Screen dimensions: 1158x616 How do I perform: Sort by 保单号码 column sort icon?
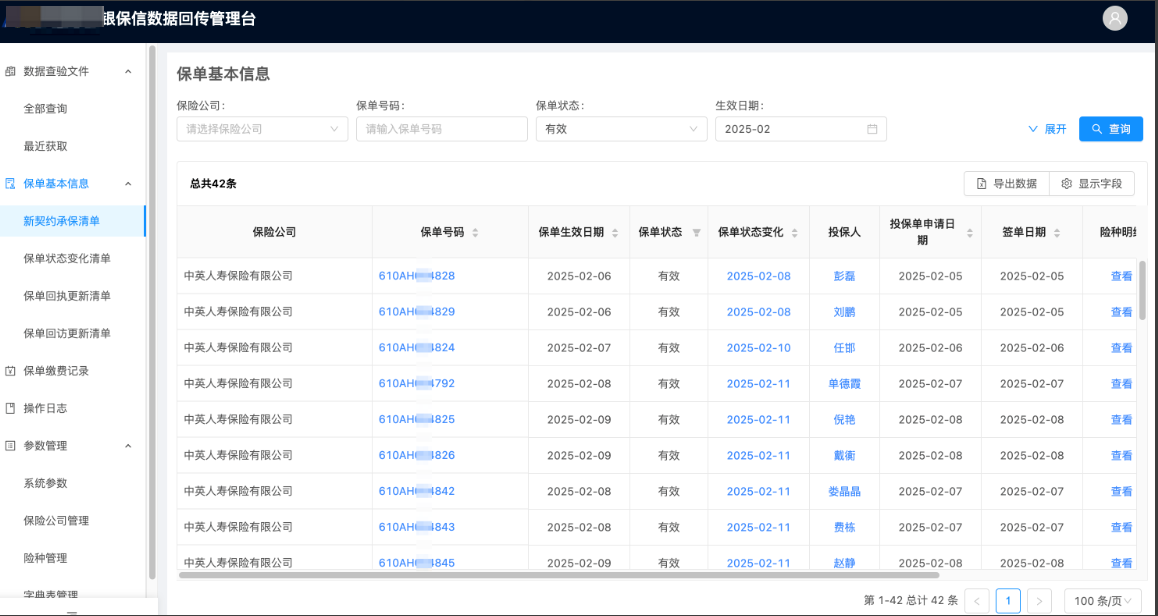pyautogui.click(x=475, y=232)
